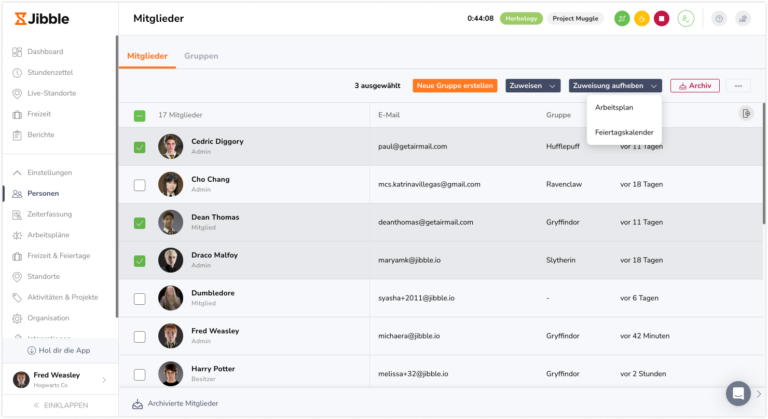This screenshot has width=768, height=419.
Task: Click the Jibble logo
Action: [42, 19]
